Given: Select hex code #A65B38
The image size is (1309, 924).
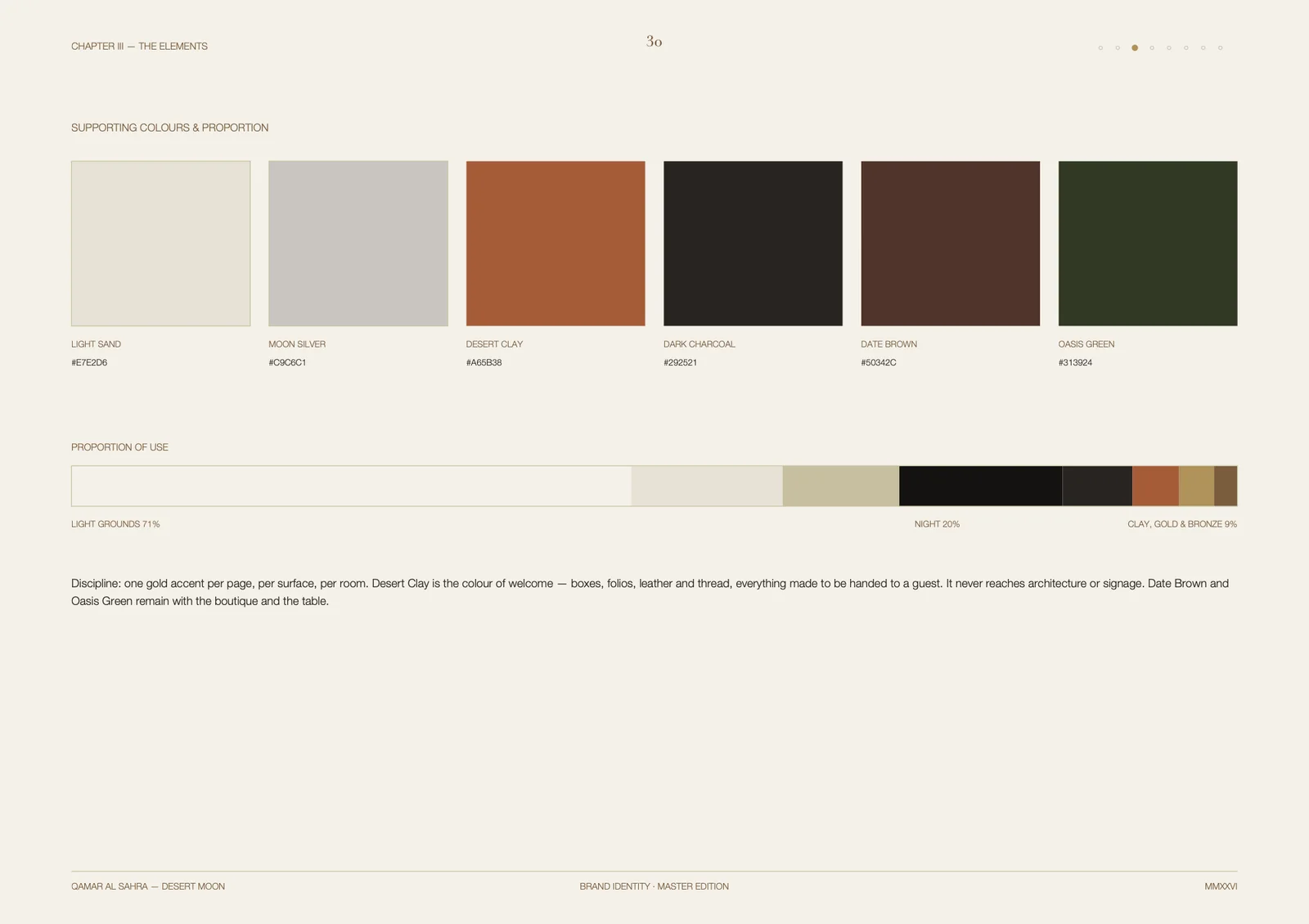Looking at the screenshot, I should click(484, 362).
